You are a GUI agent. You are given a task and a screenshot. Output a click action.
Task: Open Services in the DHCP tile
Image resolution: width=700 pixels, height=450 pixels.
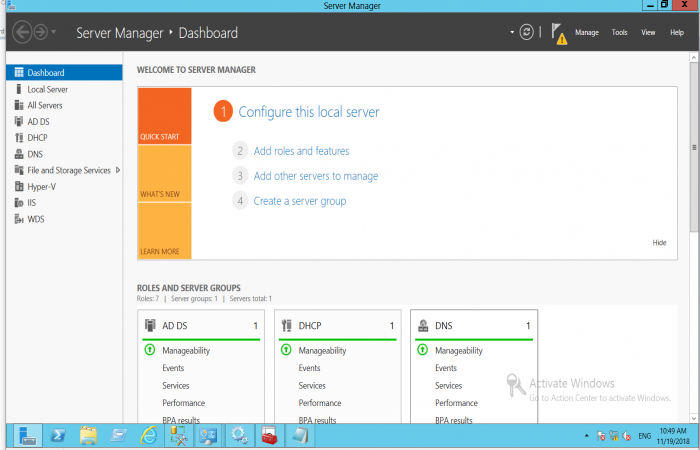[312, 385]
